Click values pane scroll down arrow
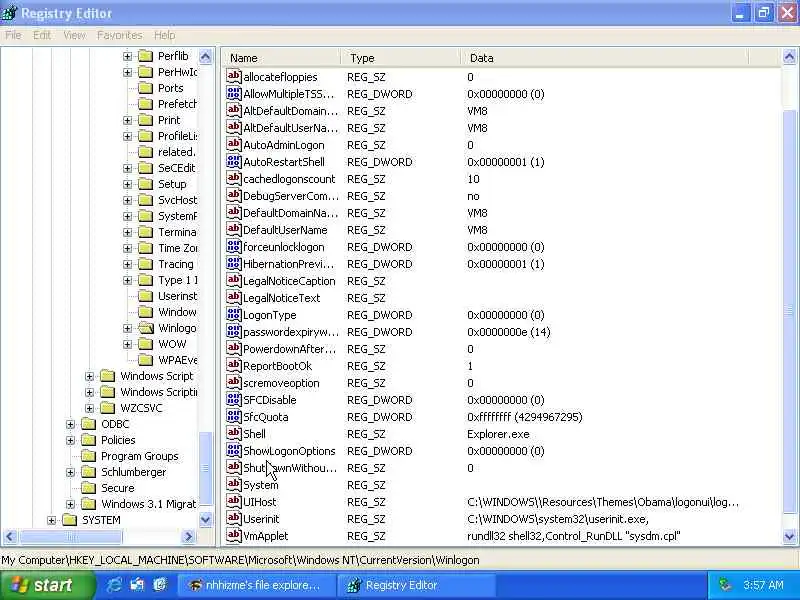 pos(789,536)
